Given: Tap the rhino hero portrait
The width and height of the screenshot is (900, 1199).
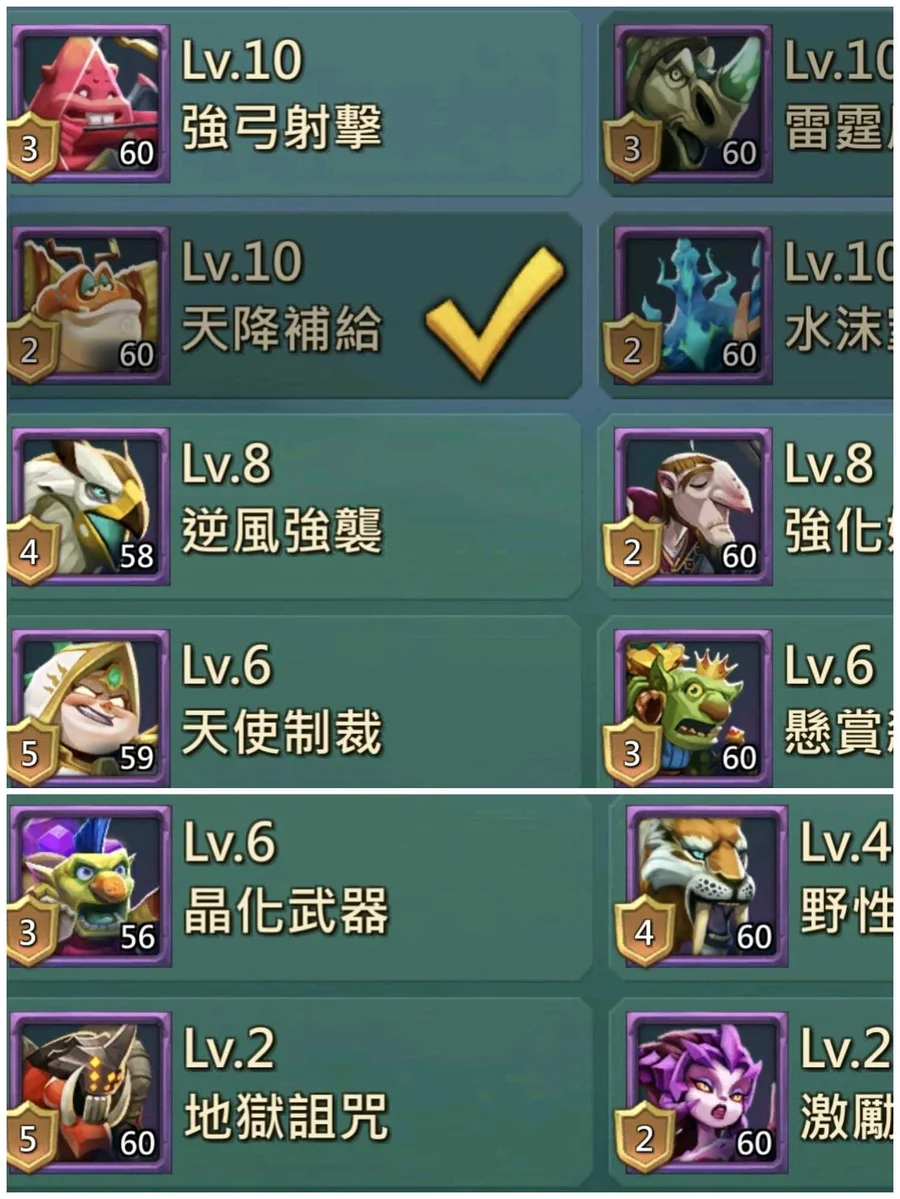Looking at the screenshot, I should pyautogui.click(x=693, y=102).
